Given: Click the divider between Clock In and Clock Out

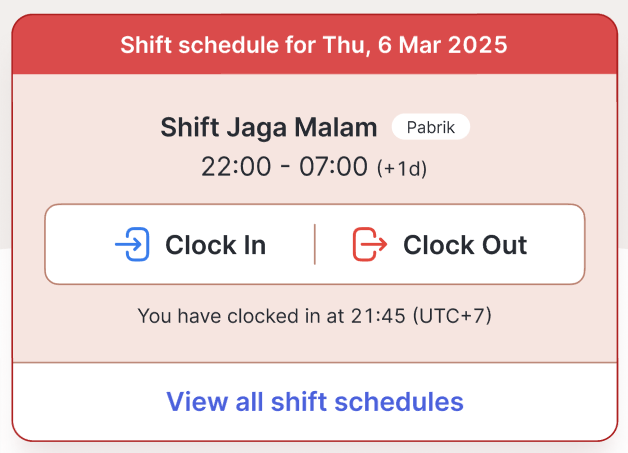Looking at the screenshot, I should (315, 245).
